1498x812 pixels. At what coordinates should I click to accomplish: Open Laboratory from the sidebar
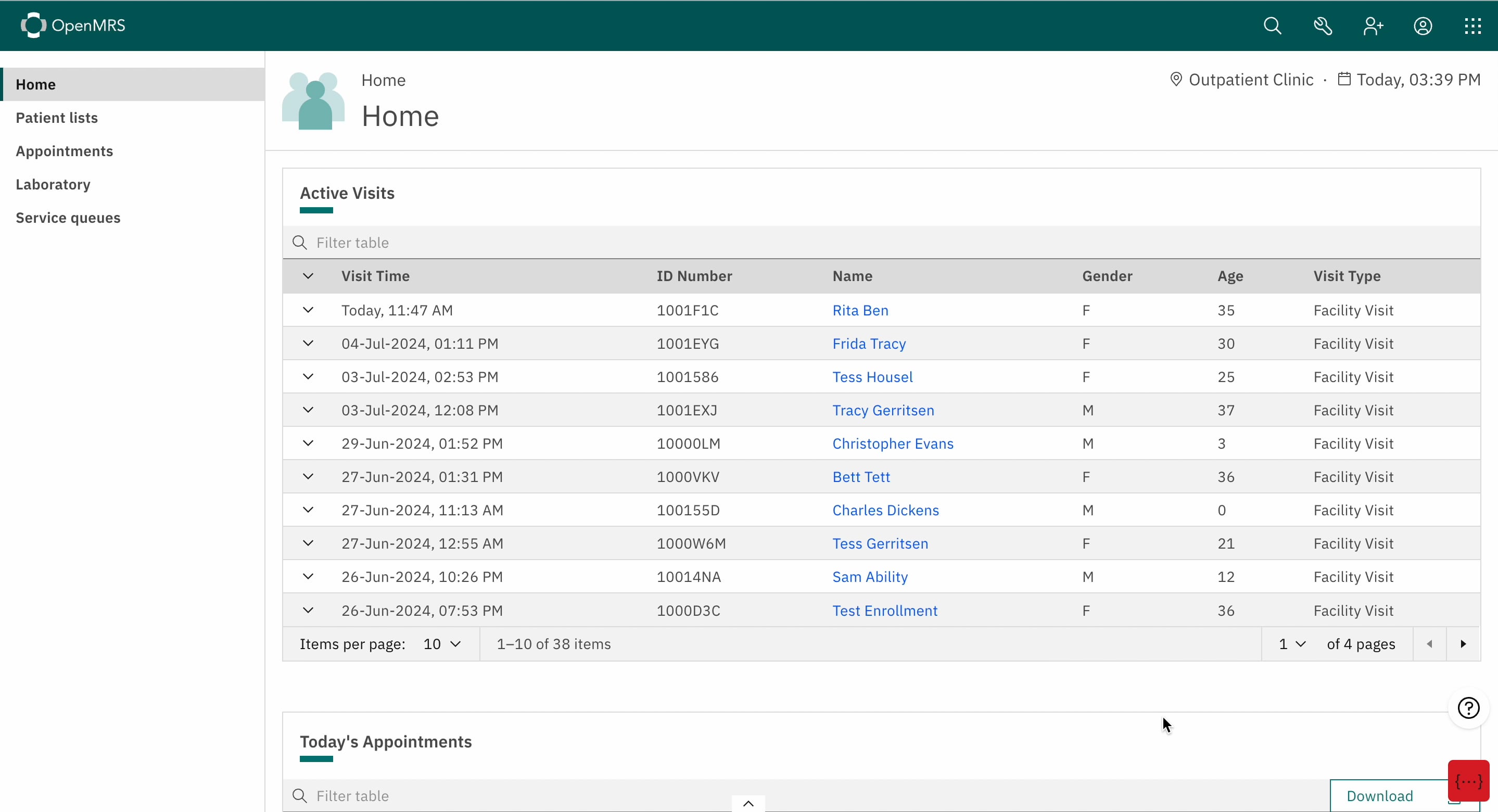tap(53, 184)
